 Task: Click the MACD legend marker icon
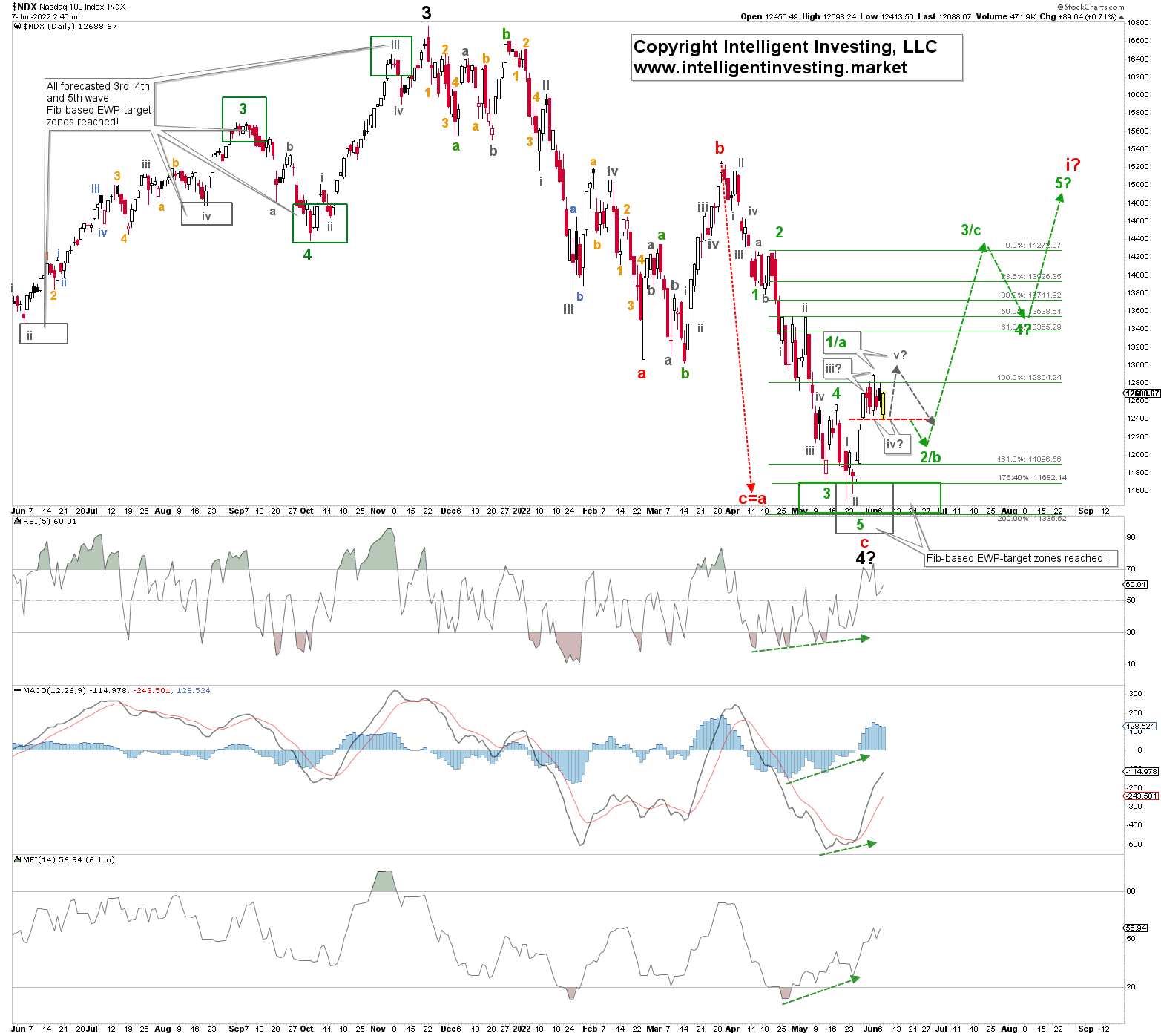coord(18,690)
